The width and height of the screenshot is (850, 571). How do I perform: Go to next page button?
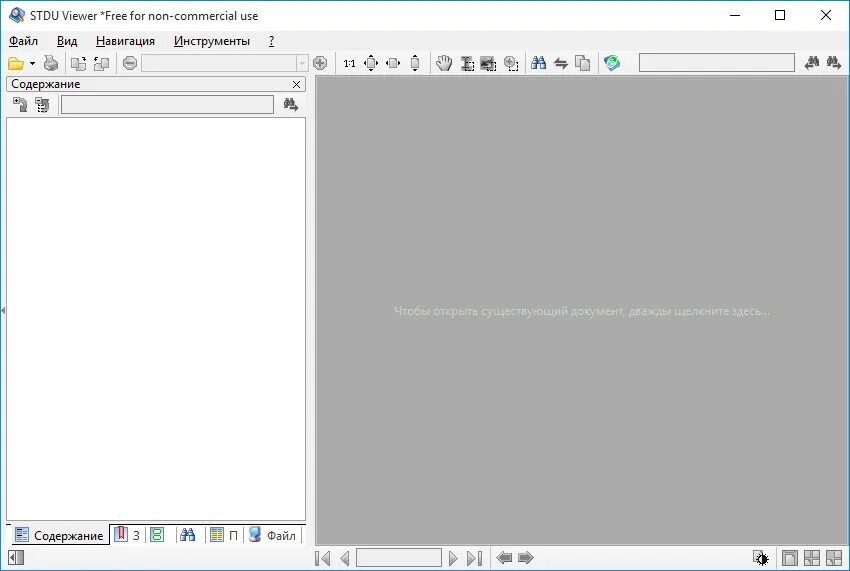(453, 558)
